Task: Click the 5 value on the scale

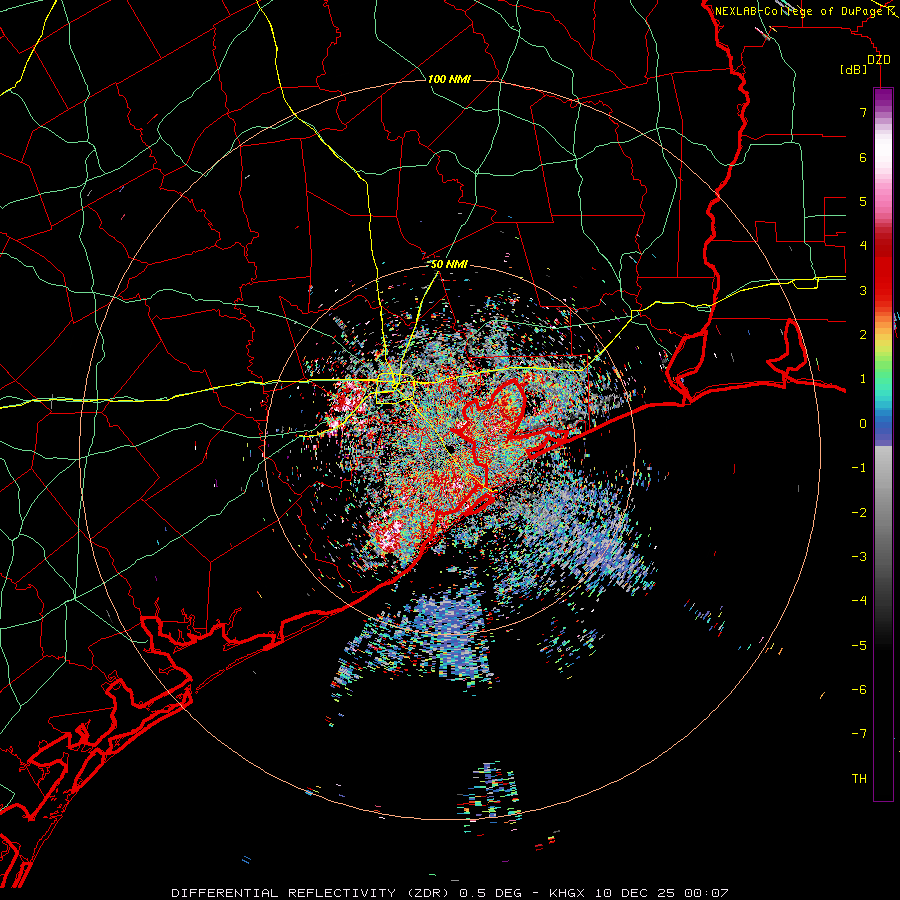Action: pos(863,201)
